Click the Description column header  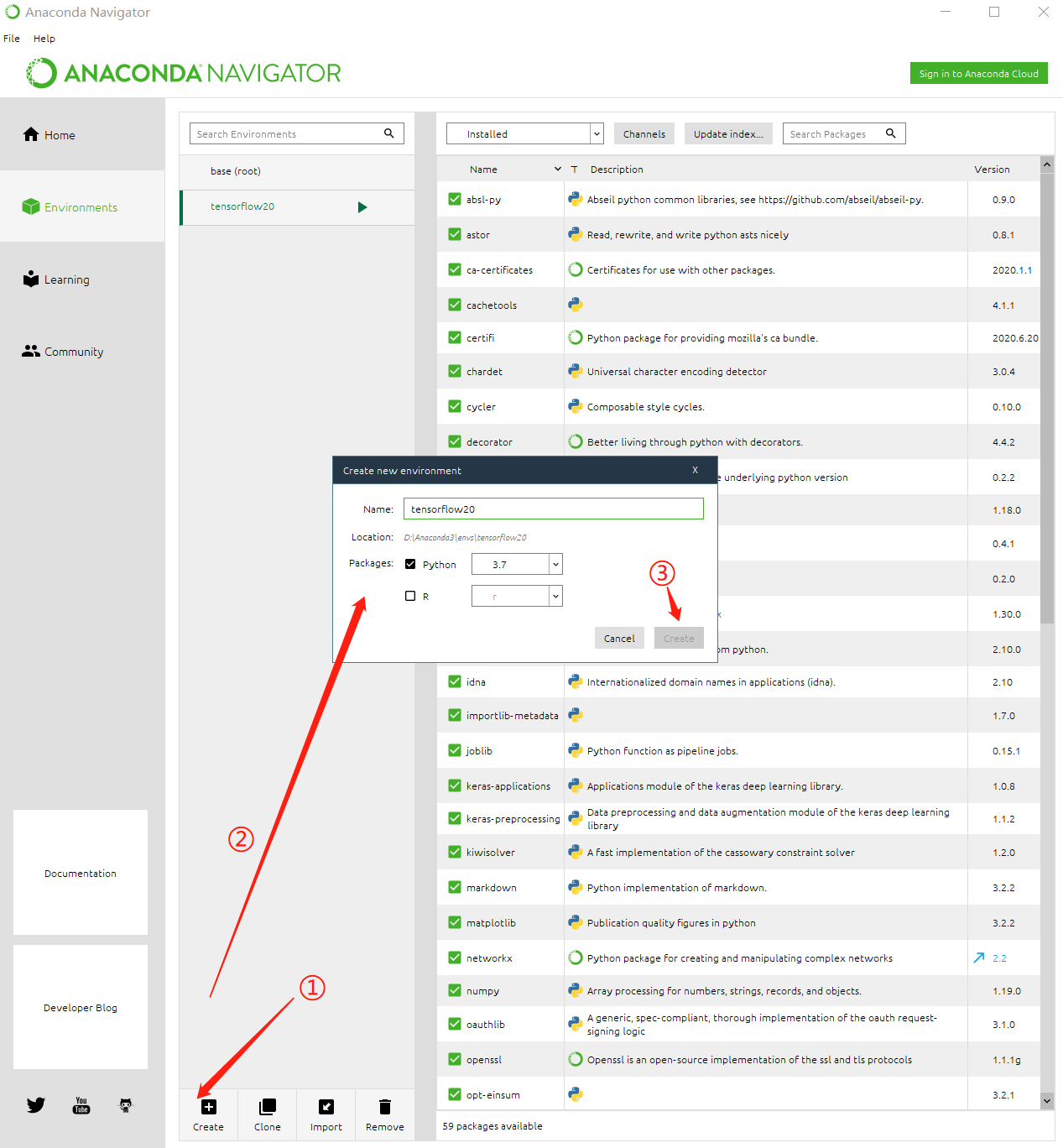pos(617,170)
